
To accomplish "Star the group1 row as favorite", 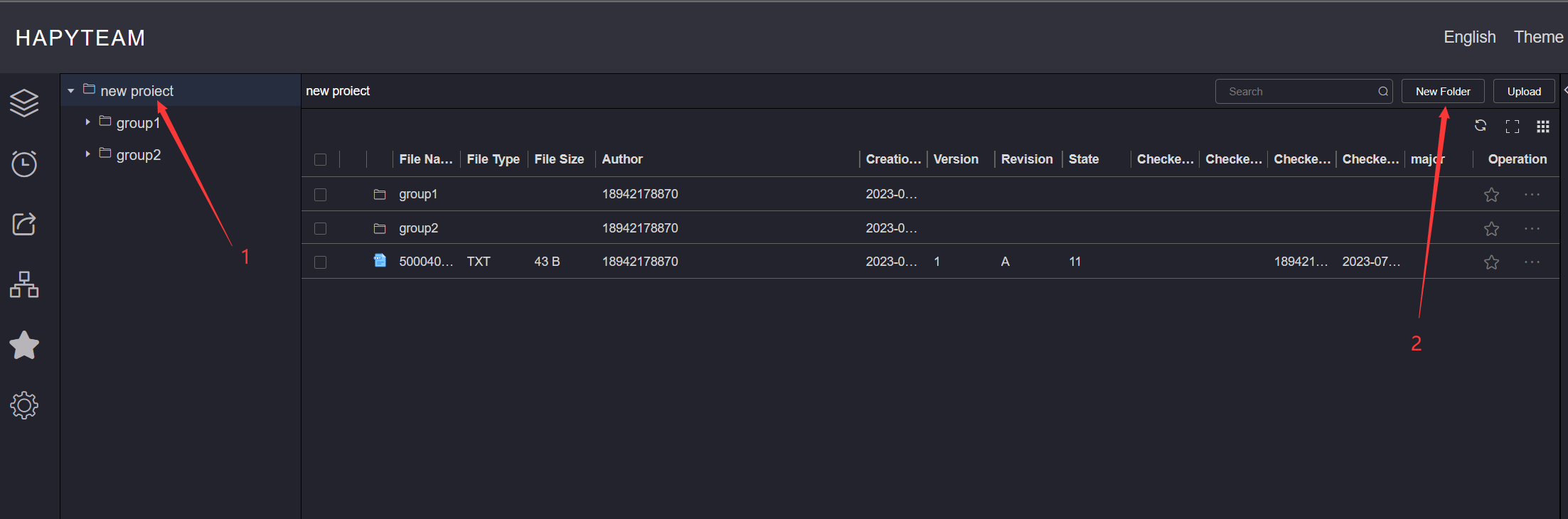I will [1491, 195].
